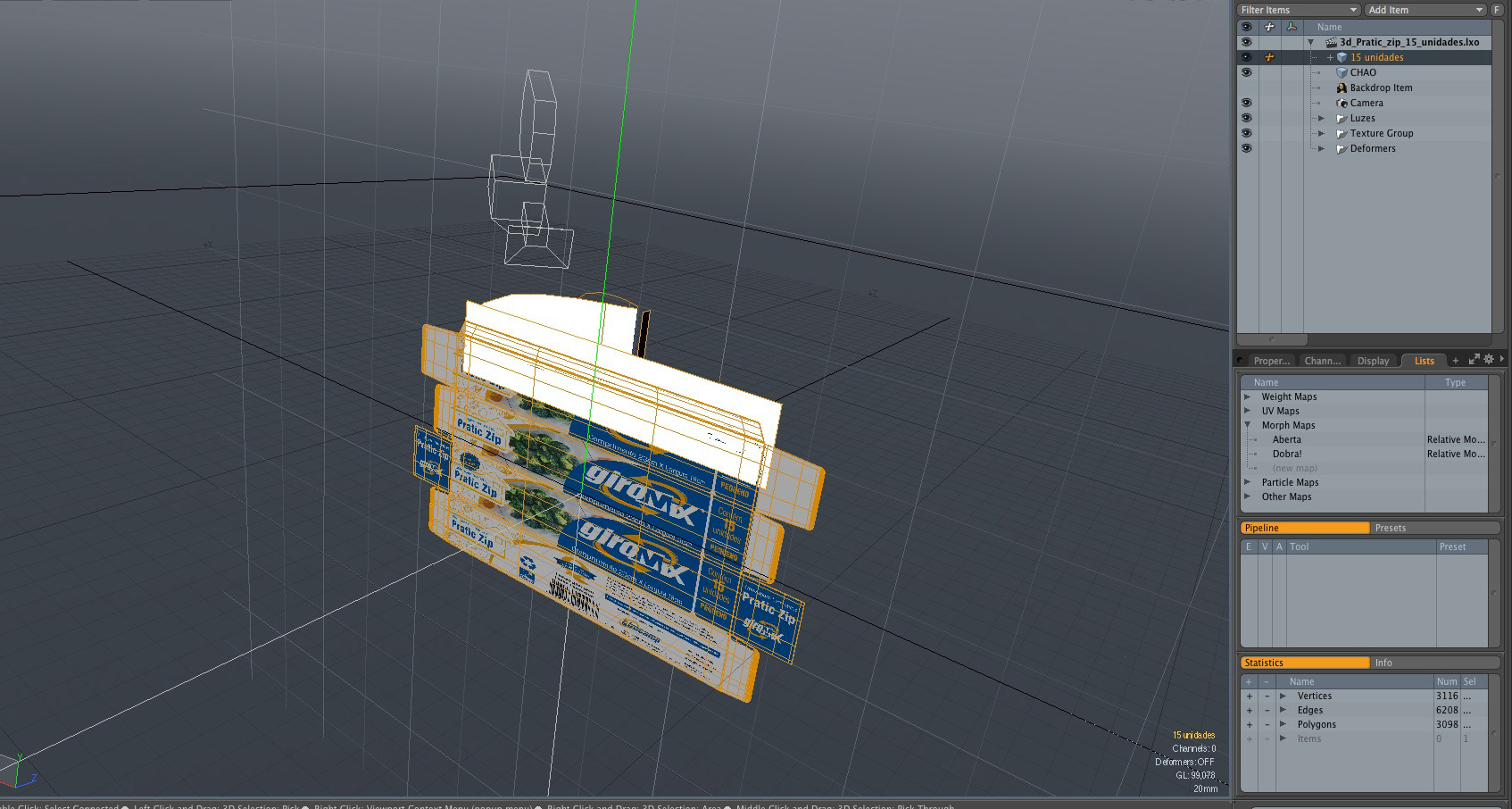Click the Backdrop Item thumbnail icon
Screen dimensions: 1512x809
(1341, 88)
